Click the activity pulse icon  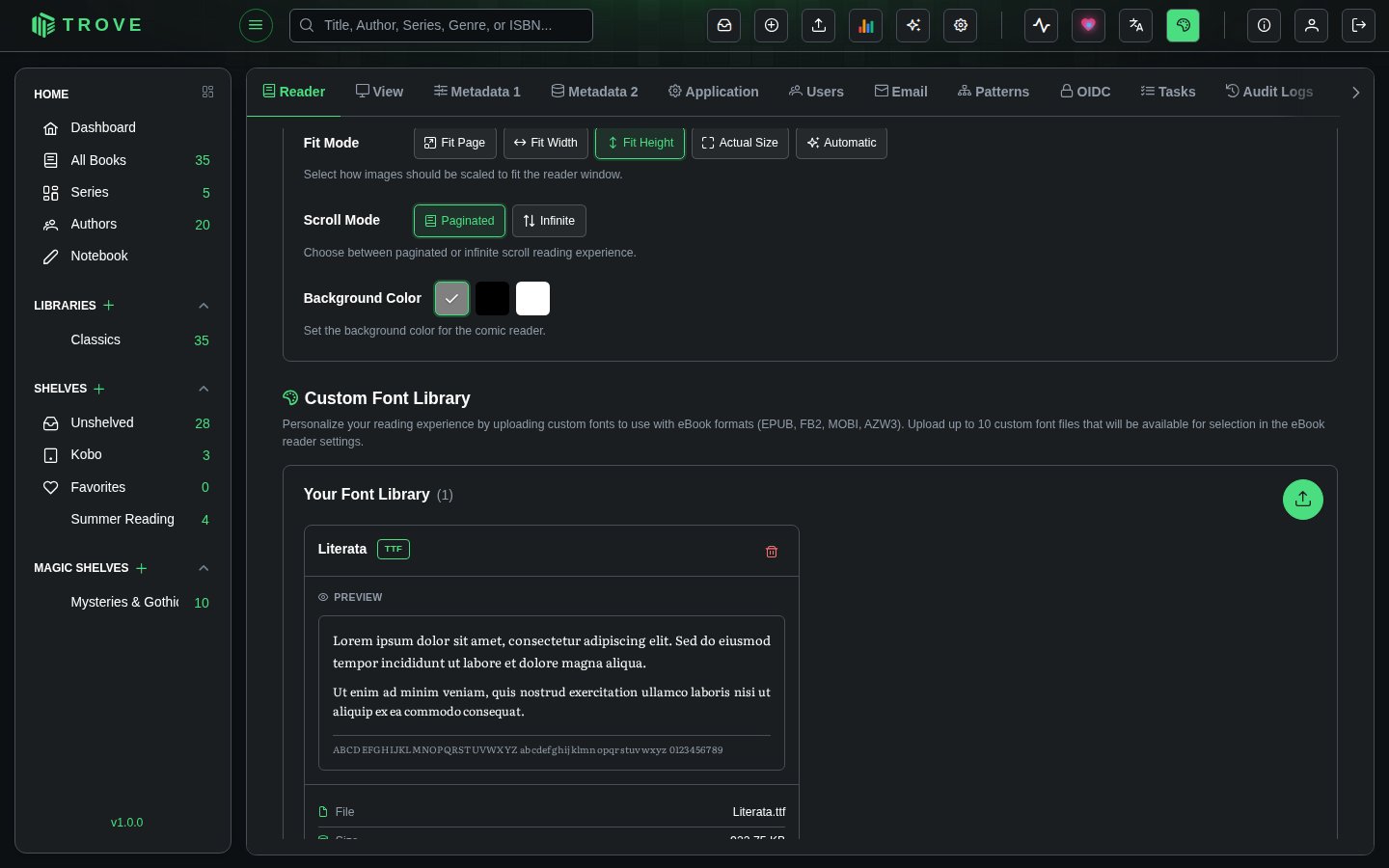[1042, 25]
